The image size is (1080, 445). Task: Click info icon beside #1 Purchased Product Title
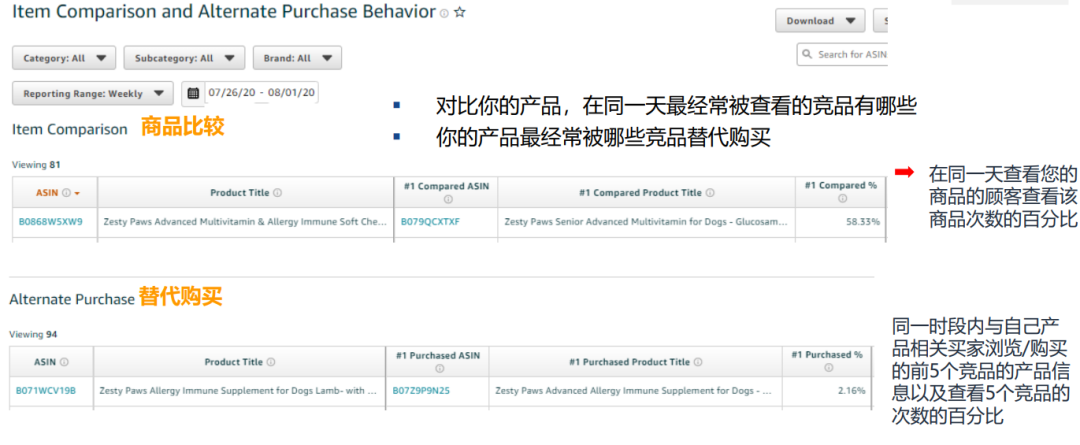[698, 362]
